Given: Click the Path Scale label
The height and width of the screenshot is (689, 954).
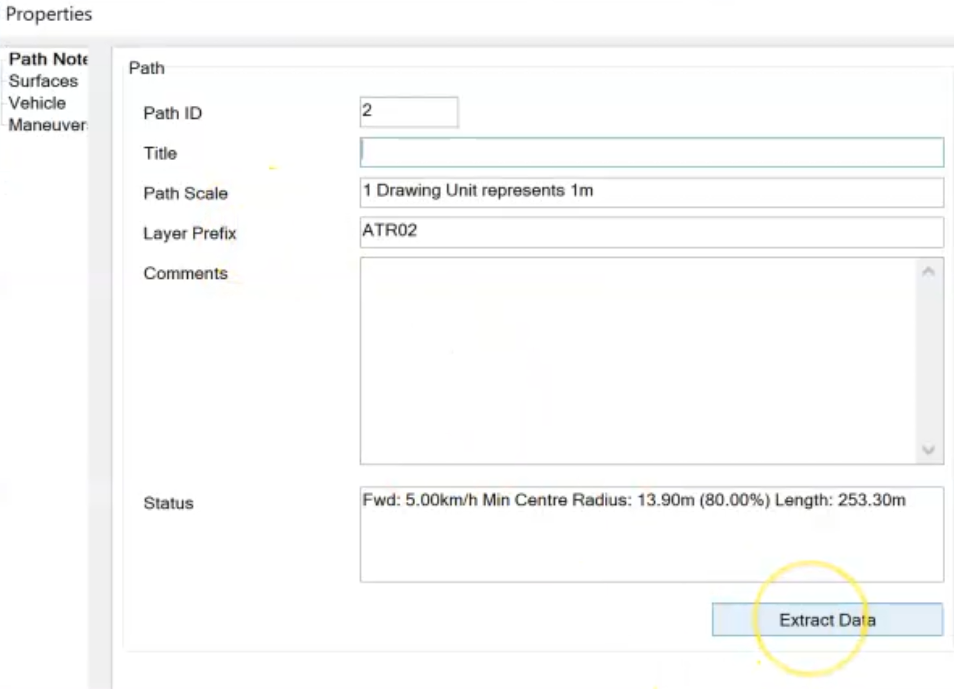Looking at the screenshot, I should click(185, 194).
